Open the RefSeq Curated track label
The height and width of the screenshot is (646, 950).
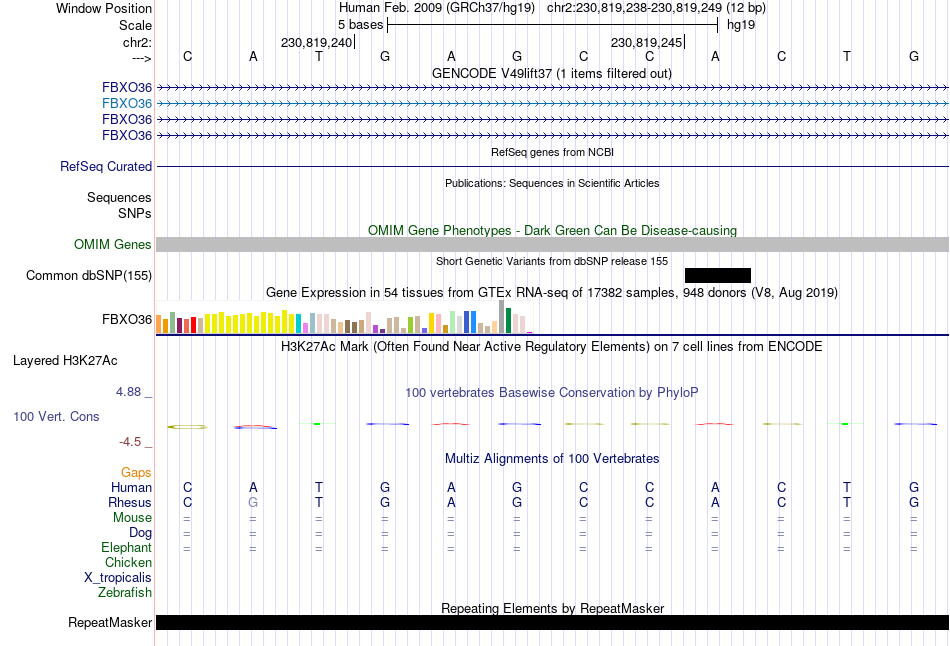click(x=106, y=167)
